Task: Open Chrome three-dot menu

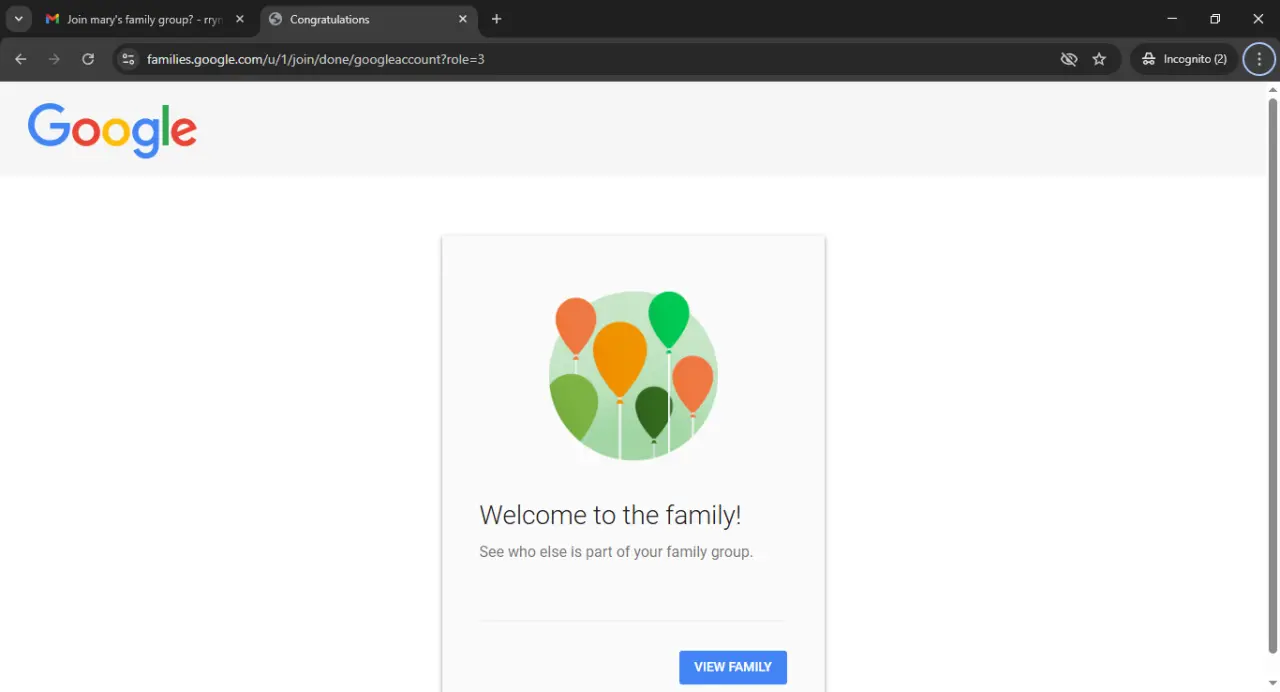Action: [x=1260, y=59]
